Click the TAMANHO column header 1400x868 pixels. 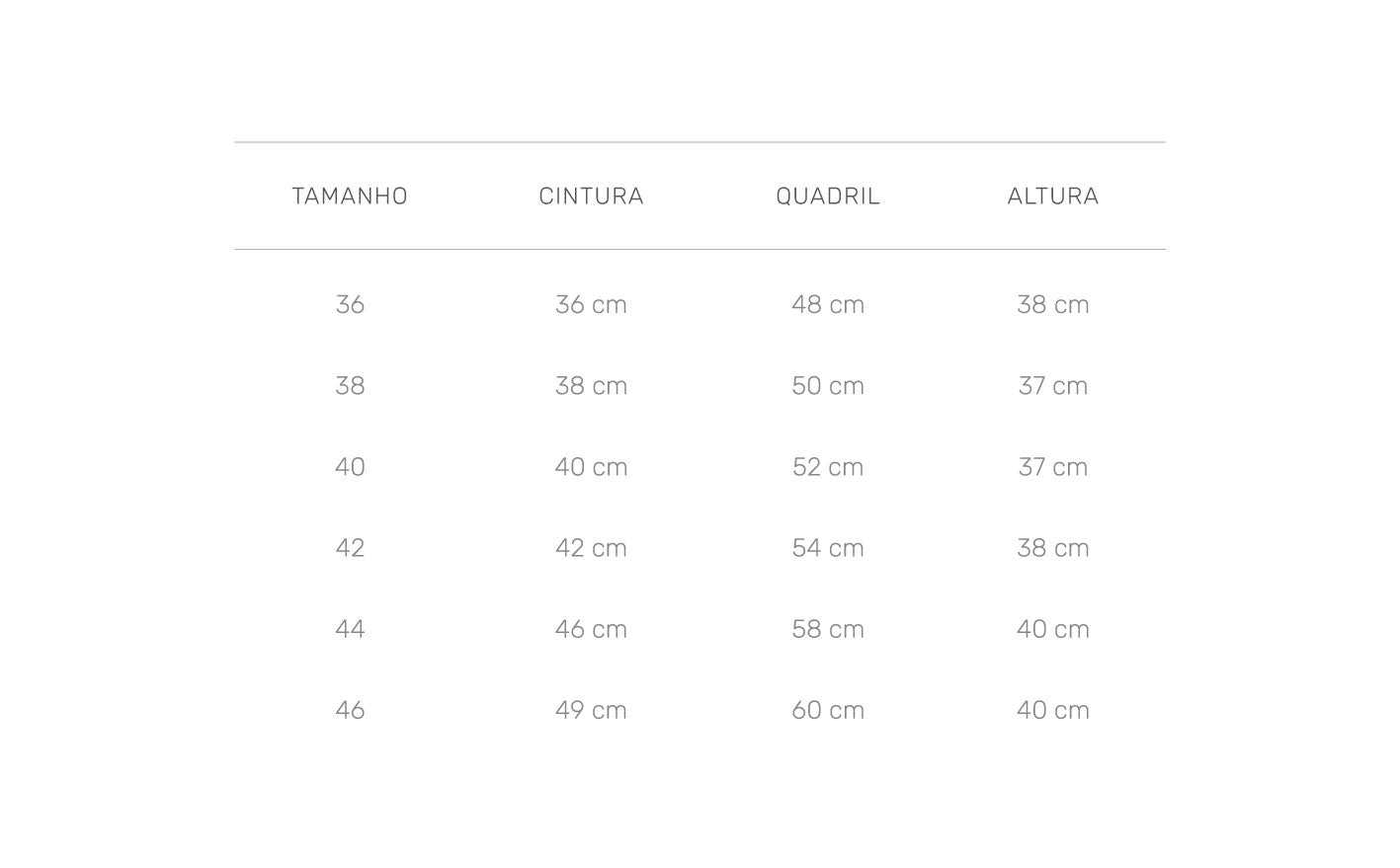point(350,196)
